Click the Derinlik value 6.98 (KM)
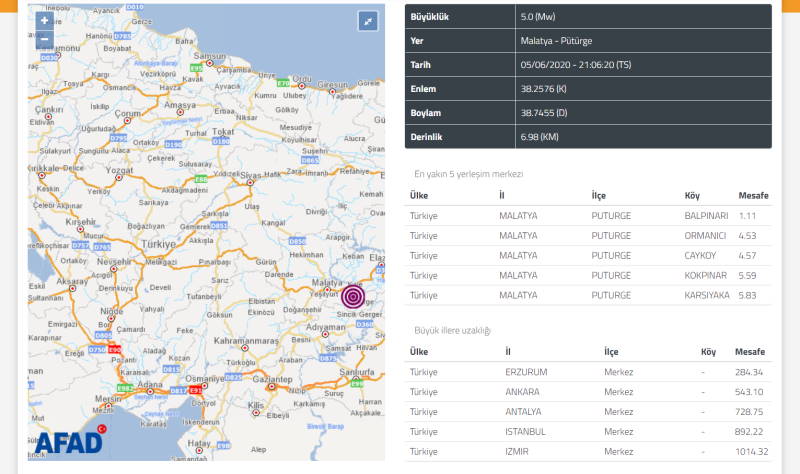 click(x=539, y=137)
